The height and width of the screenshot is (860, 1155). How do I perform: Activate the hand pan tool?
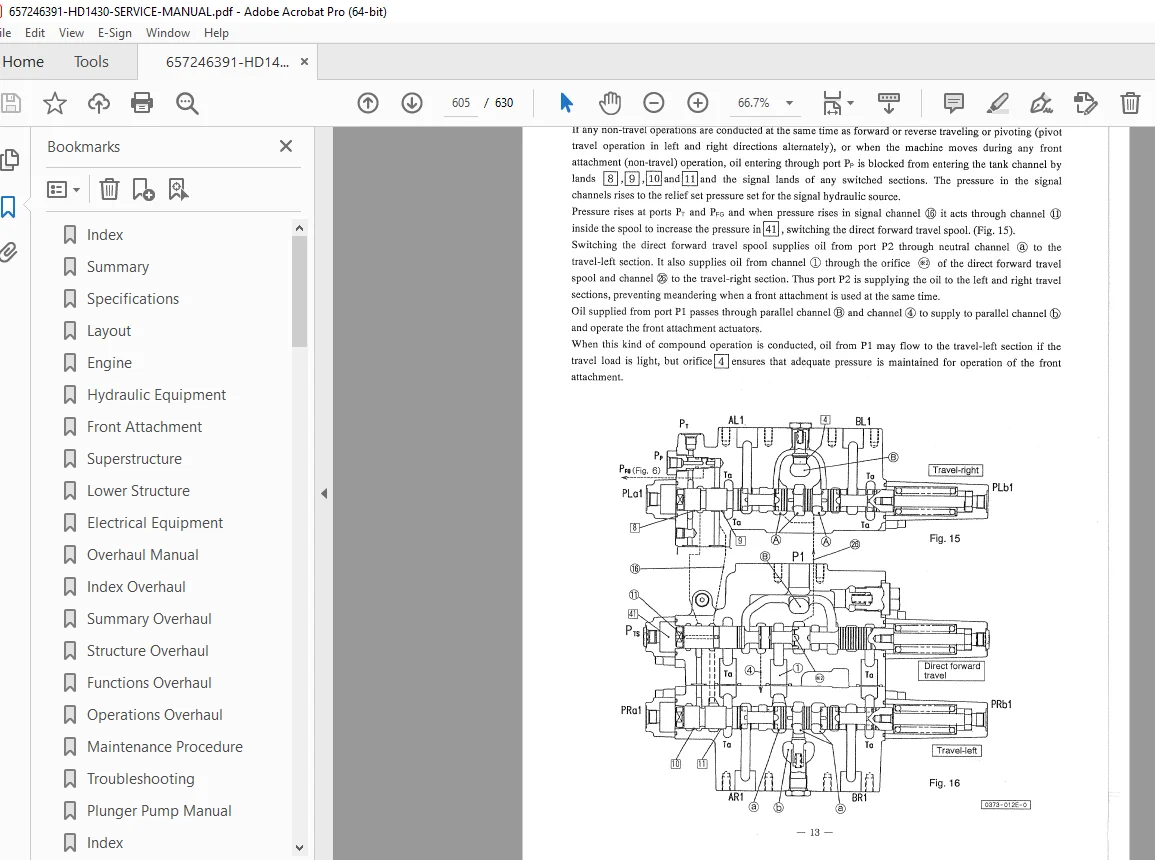[610, 103]
